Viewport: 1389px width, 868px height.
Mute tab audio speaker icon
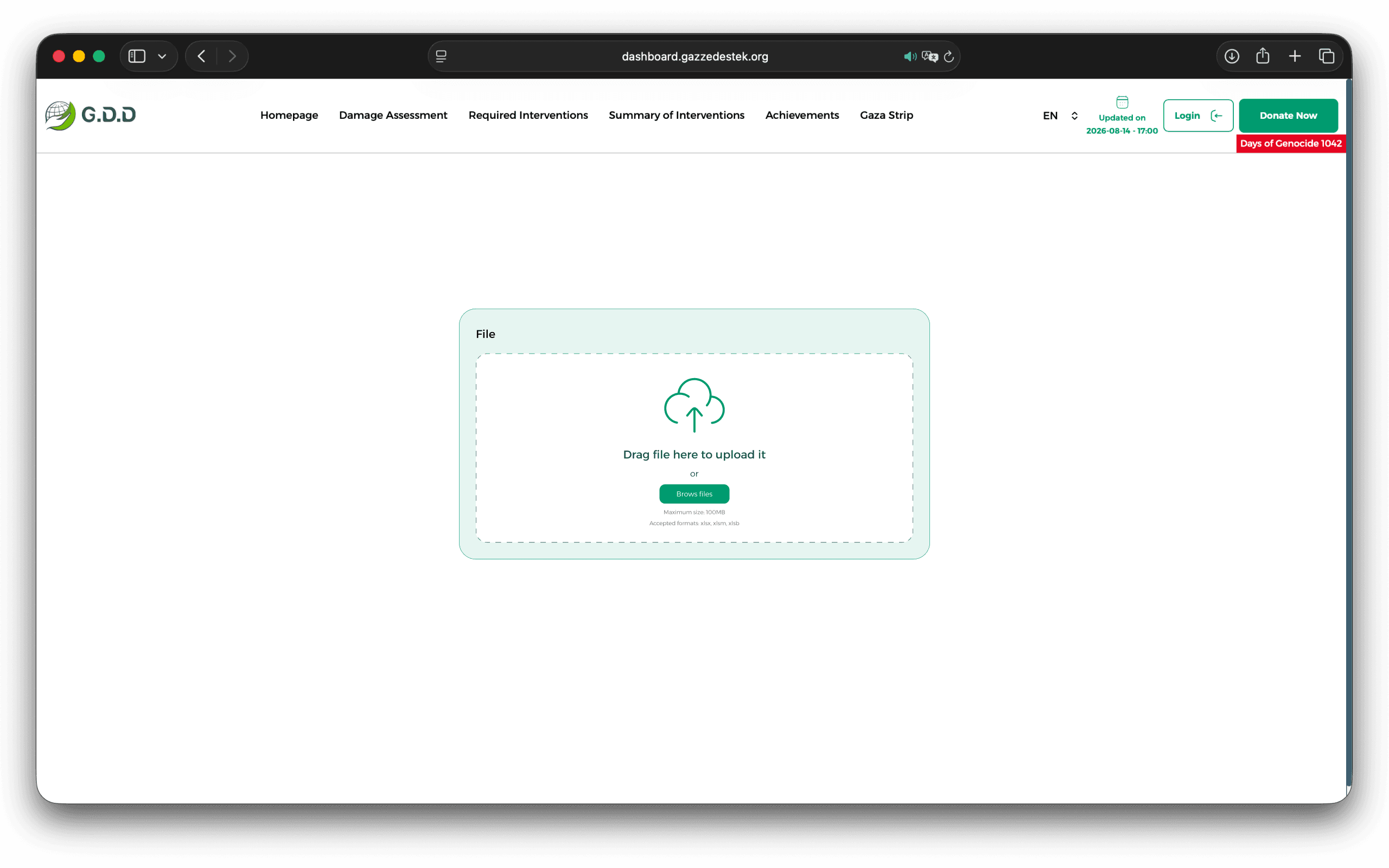tap(909, 56)
